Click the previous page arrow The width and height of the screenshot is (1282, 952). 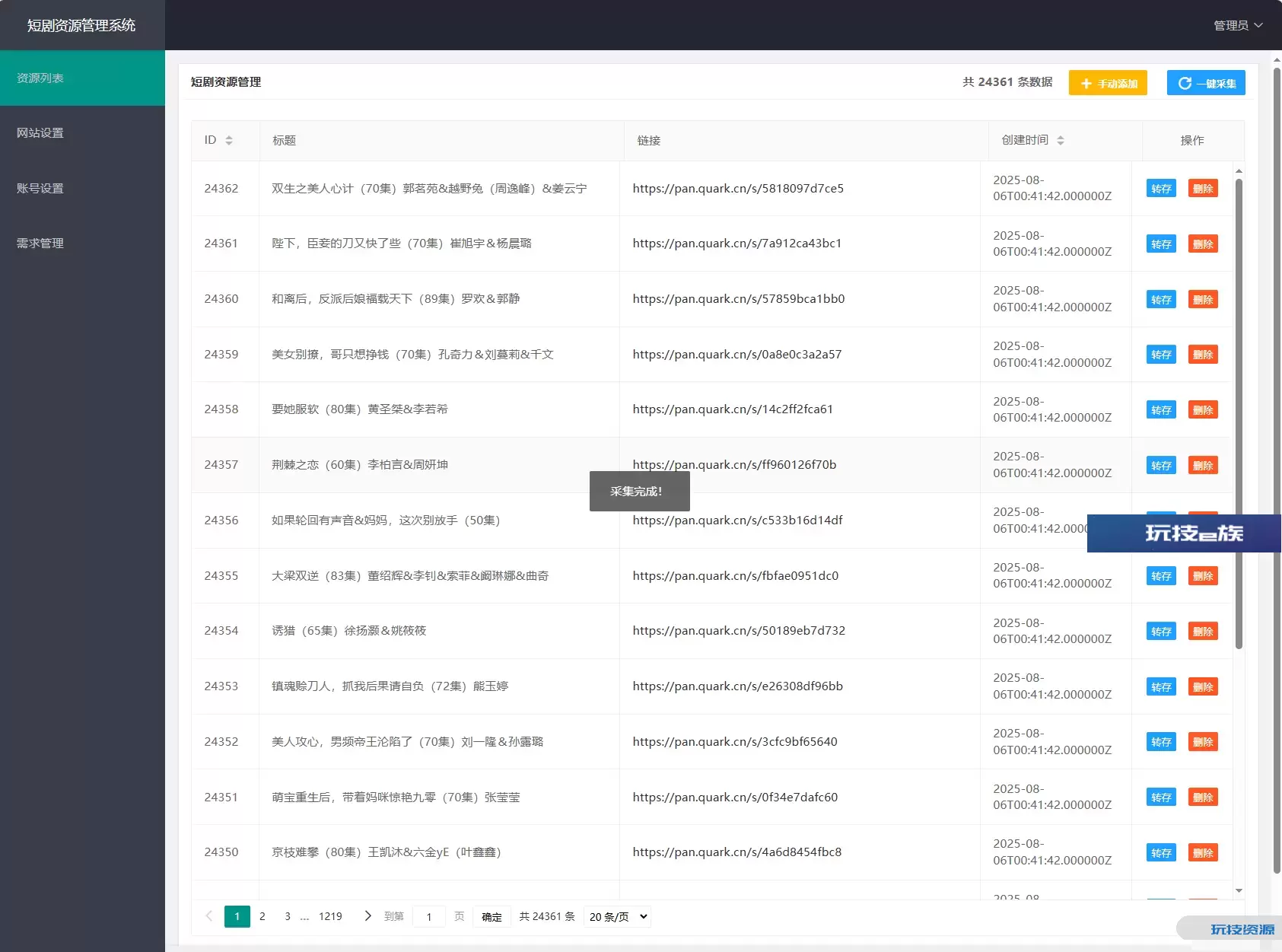(209, 916)
